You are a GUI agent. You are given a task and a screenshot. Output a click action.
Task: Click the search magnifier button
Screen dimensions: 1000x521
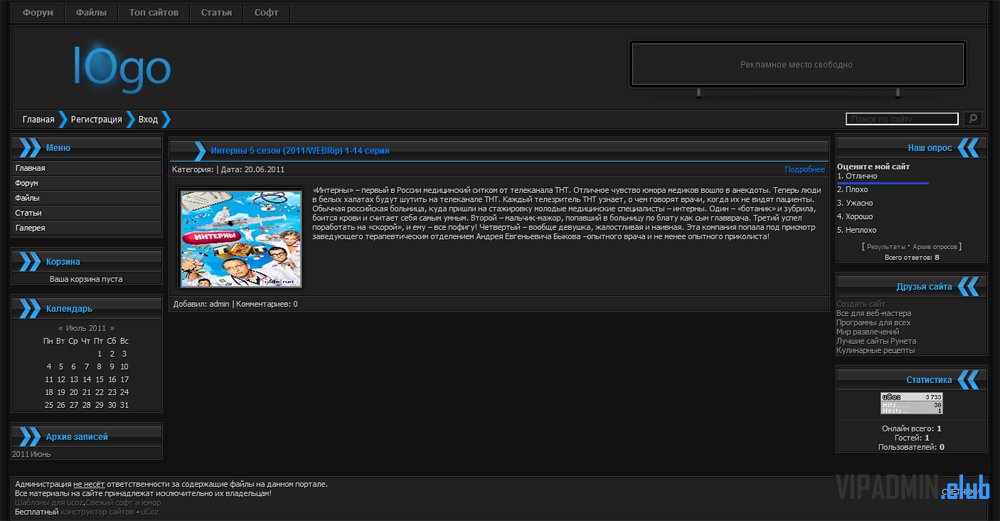973,119
